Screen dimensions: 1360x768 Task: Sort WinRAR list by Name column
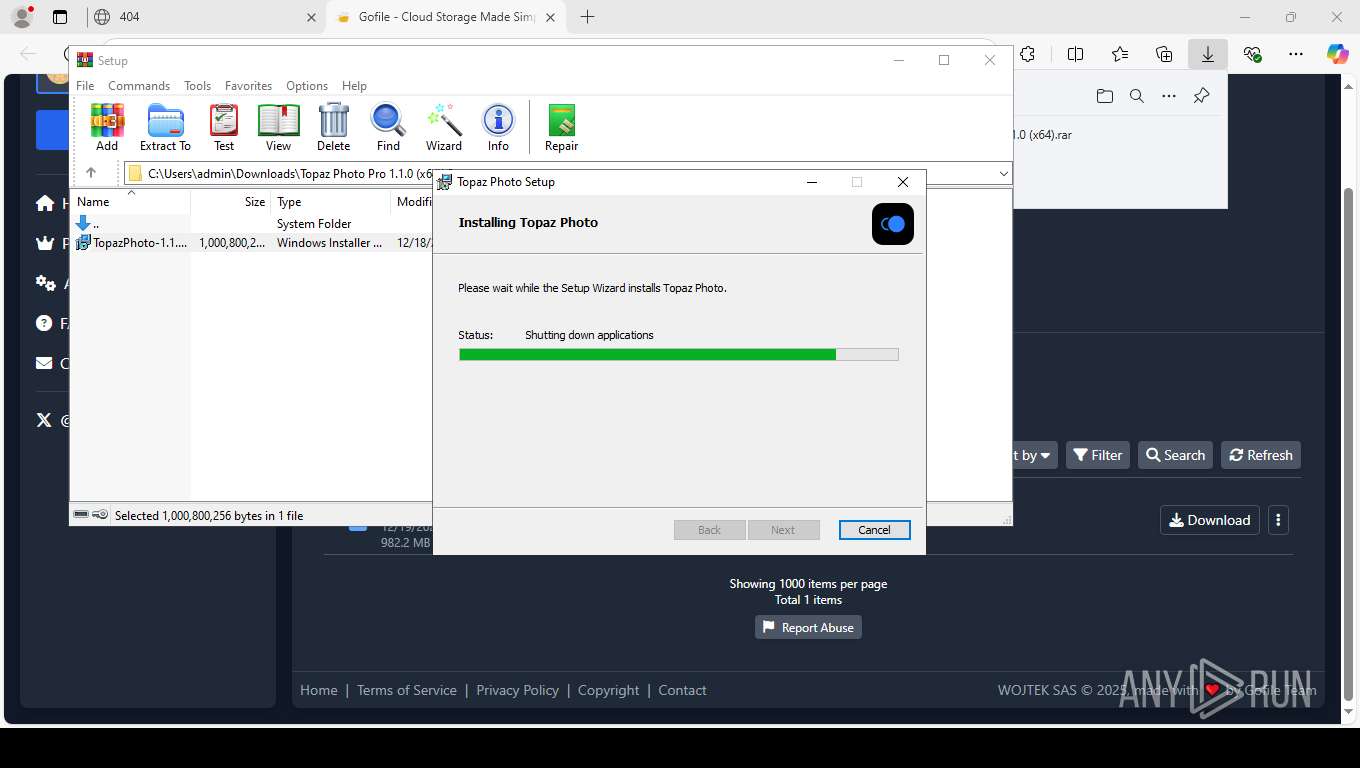(x=130, y=201)
